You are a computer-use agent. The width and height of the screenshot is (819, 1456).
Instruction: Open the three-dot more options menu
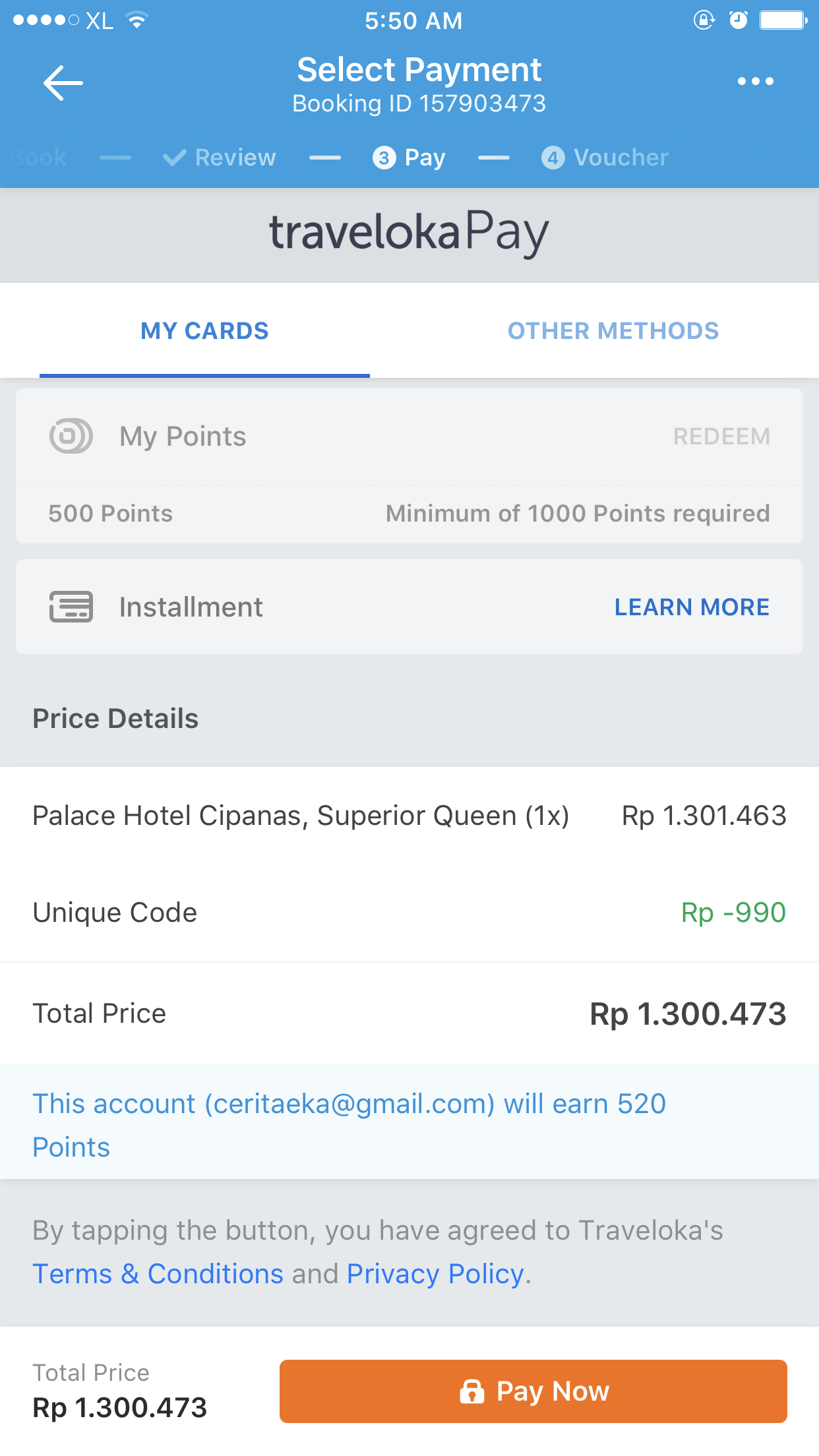click(x=755, y=82)
